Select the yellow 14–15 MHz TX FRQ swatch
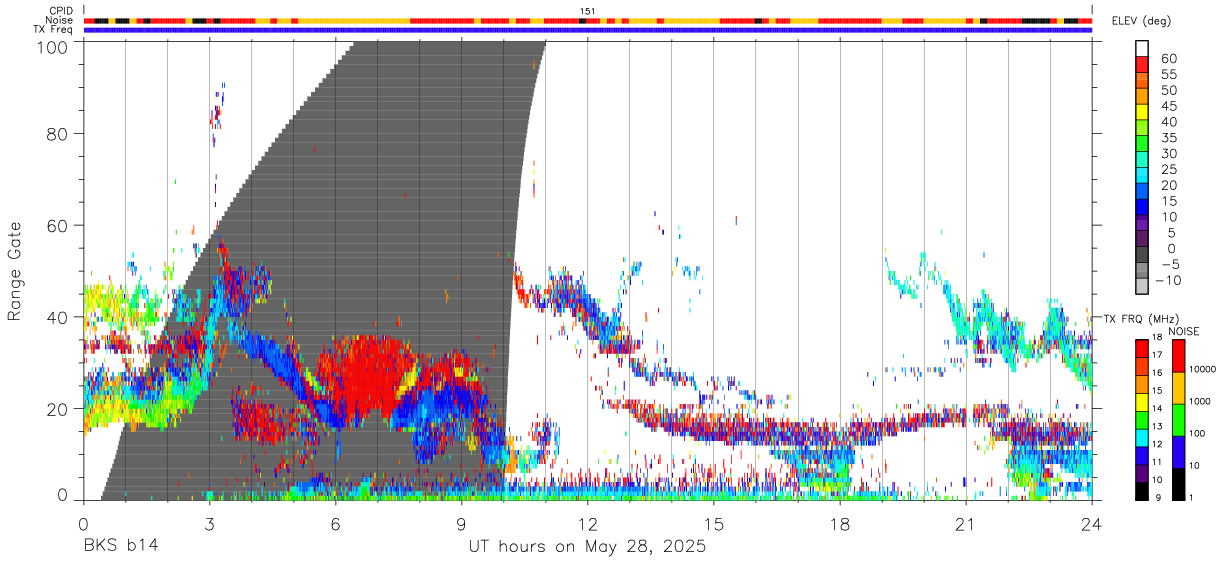This screenshot has height=567, width=1228. tap(1142, 401)
